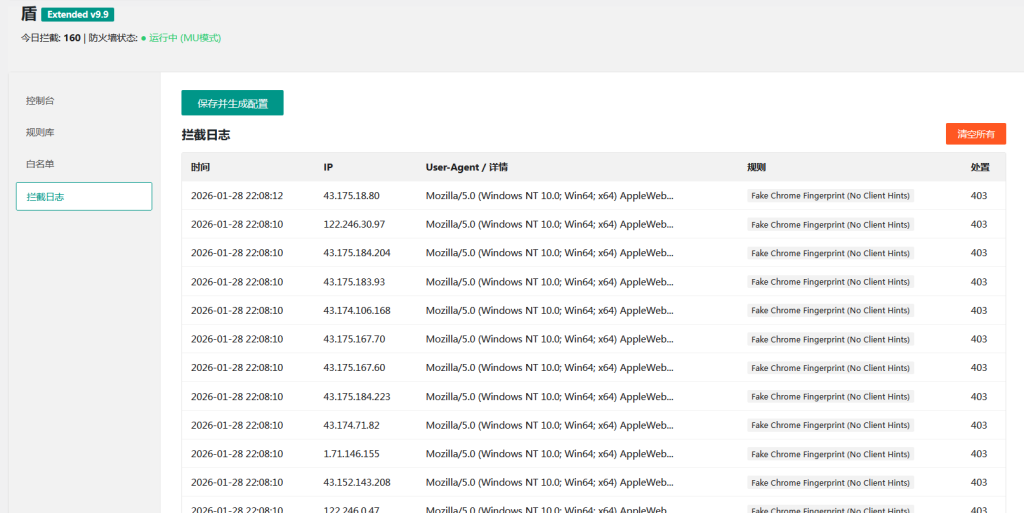Click the rule badge for IP 43.175.184.204
Screen dimensions: 1024x513
click(830, 253)
